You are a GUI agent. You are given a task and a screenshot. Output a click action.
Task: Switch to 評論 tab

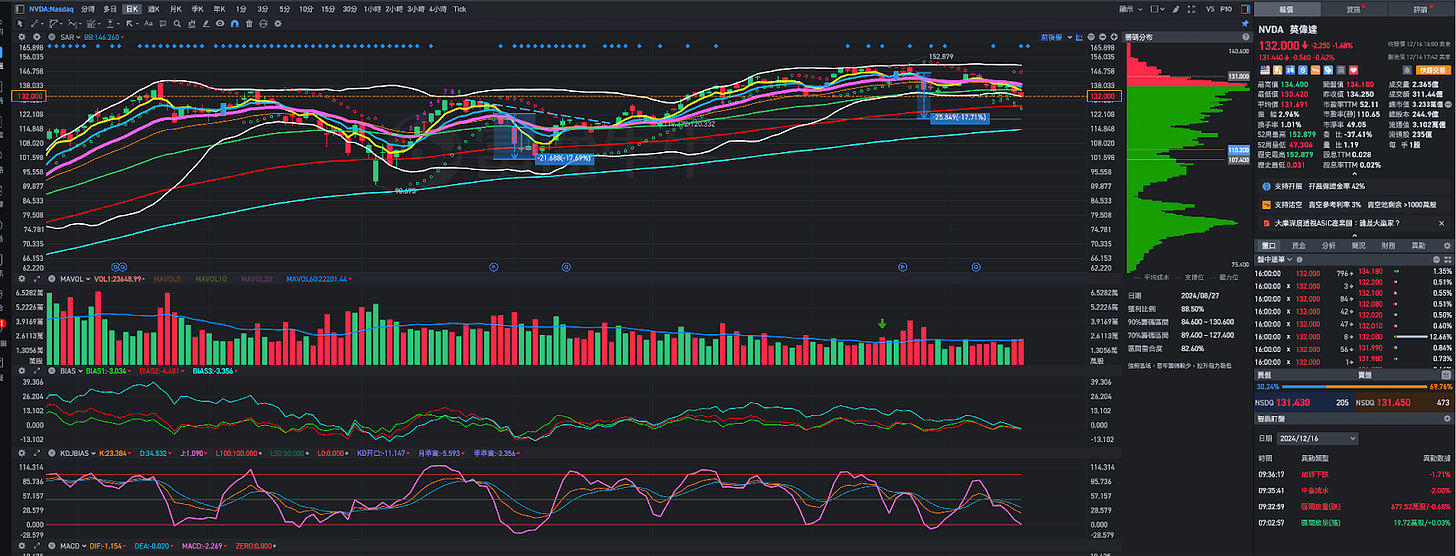tap(1422, 9)
